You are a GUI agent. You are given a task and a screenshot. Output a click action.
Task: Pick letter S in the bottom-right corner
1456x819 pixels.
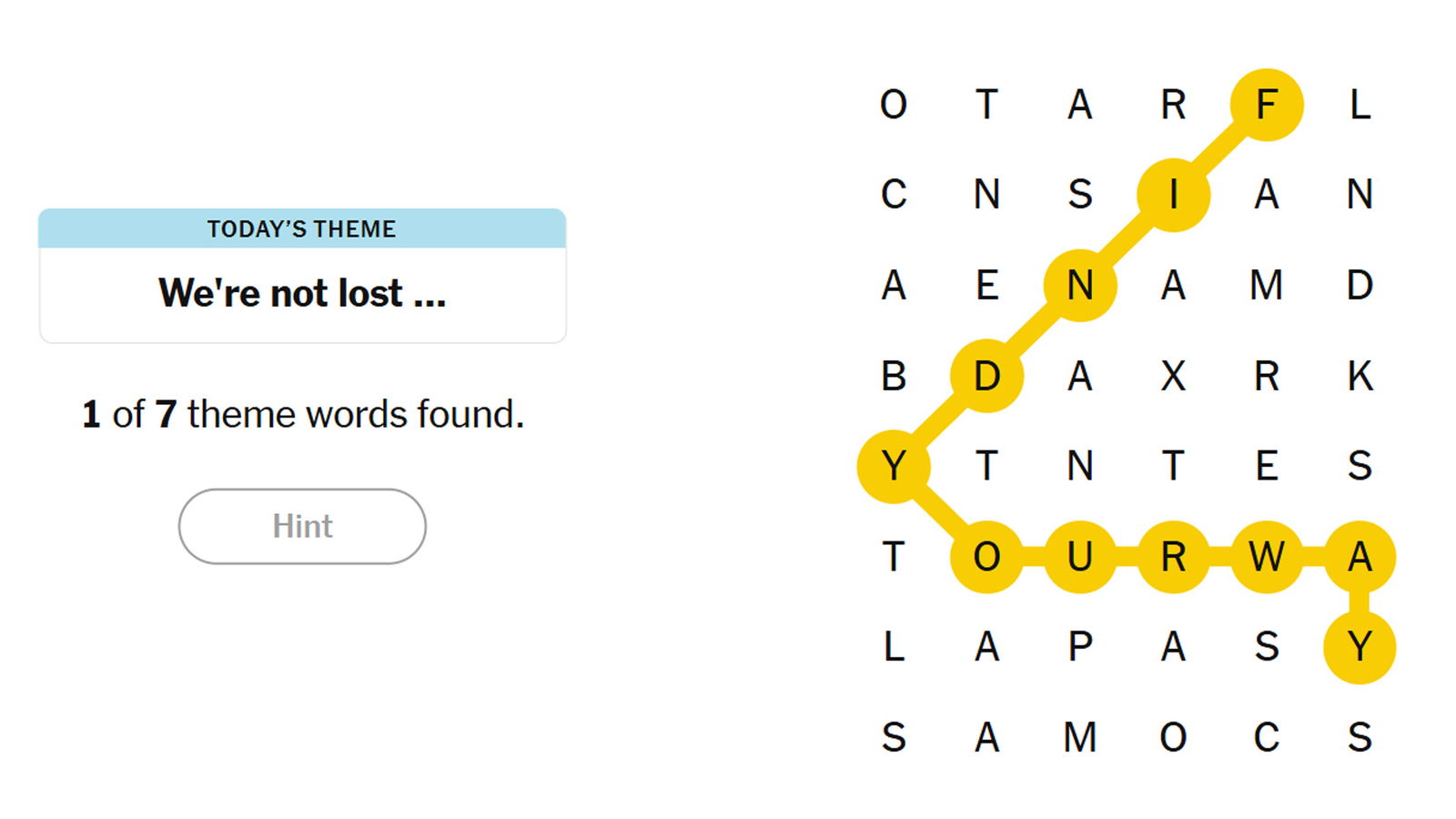tap(1360, 737)
